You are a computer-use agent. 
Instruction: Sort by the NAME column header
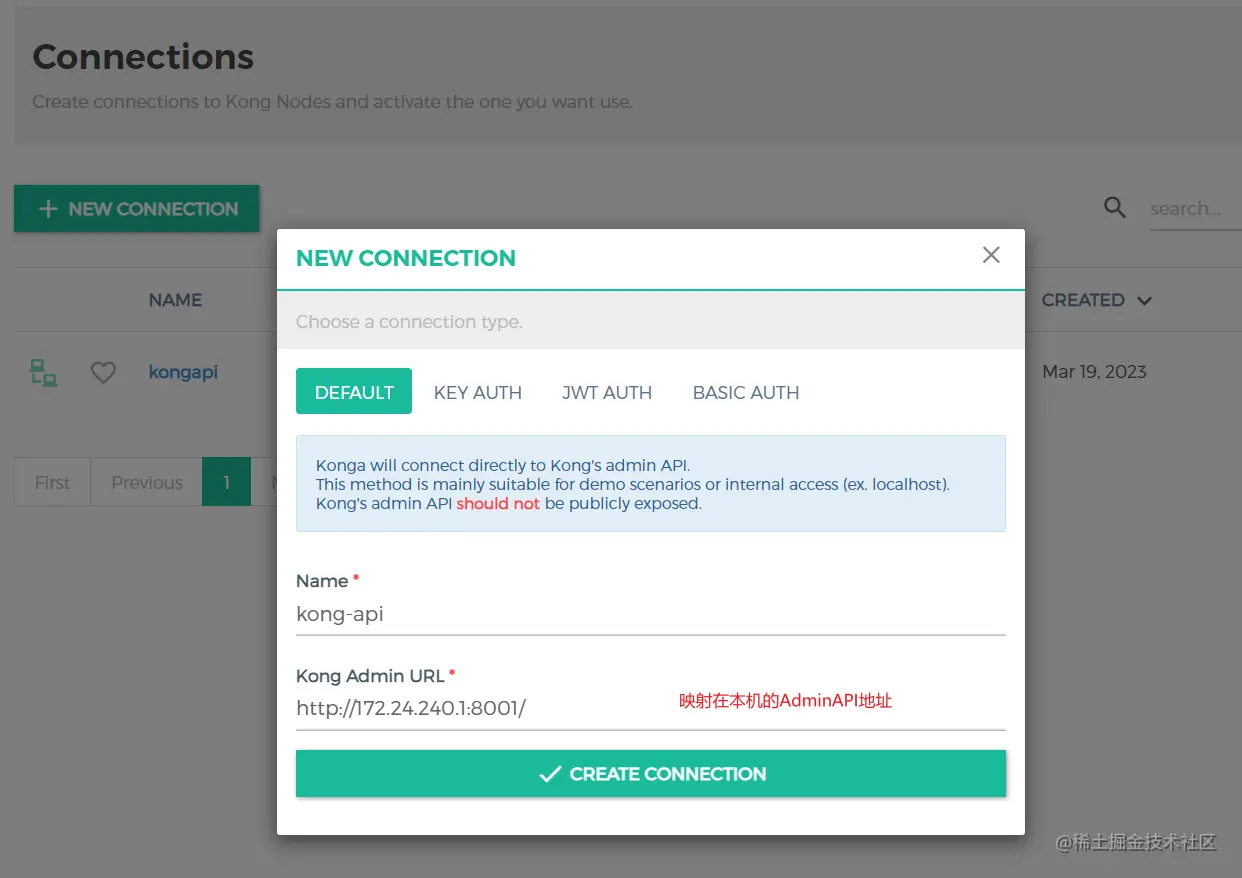coord(175,300)
